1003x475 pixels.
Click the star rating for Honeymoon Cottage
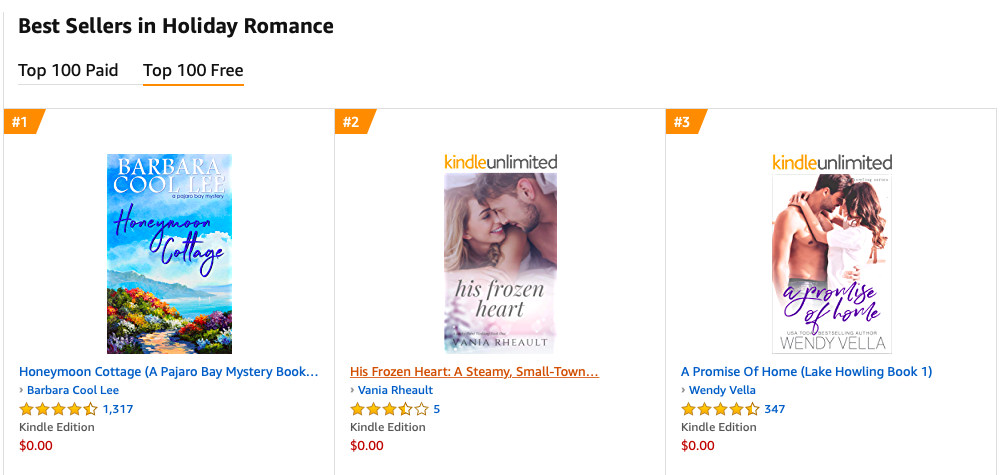(58, 409)
